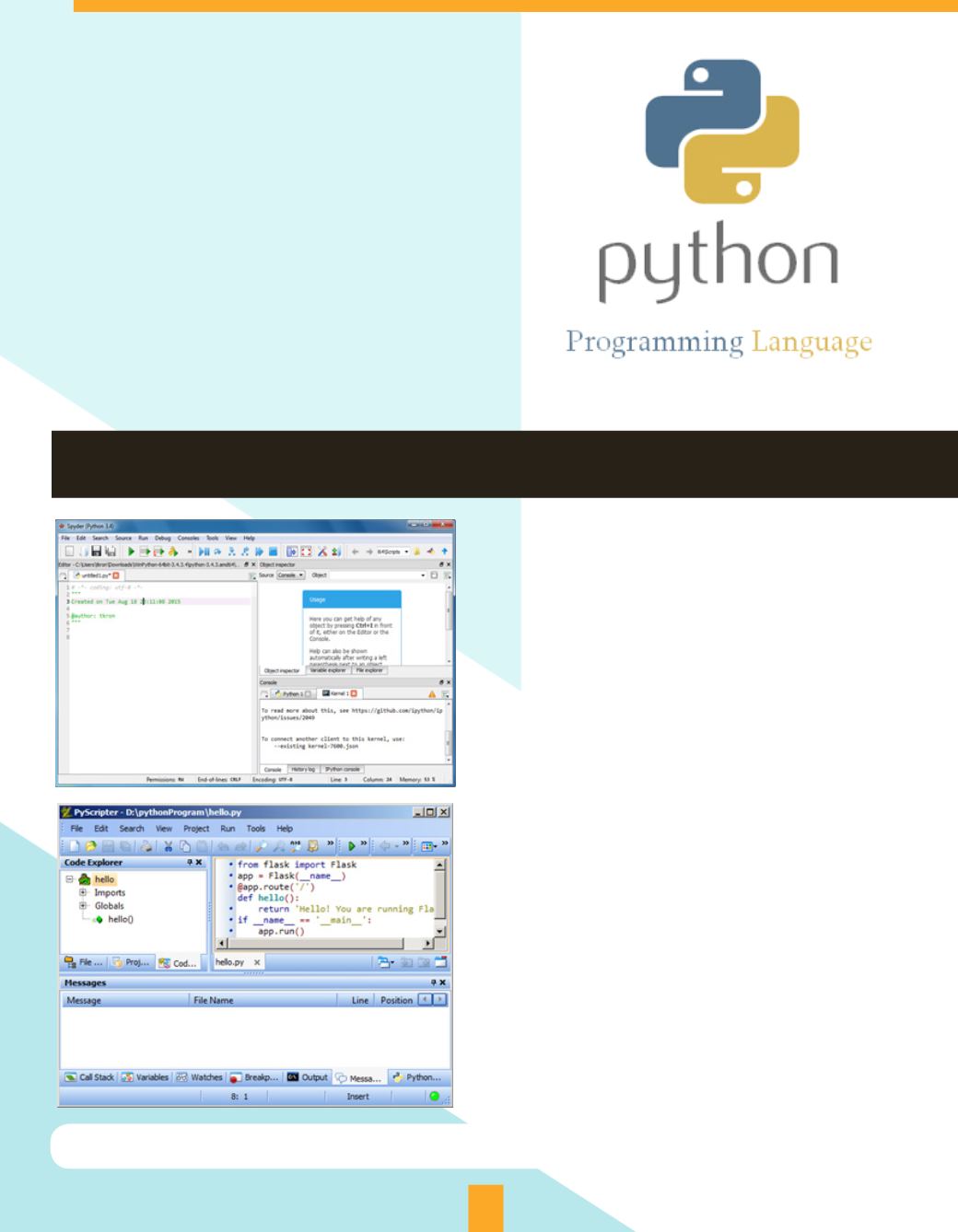Screen dimensions: 958x1232
Task: Pin the PyScripter Messages panel
Action: [x=433, y=983]
